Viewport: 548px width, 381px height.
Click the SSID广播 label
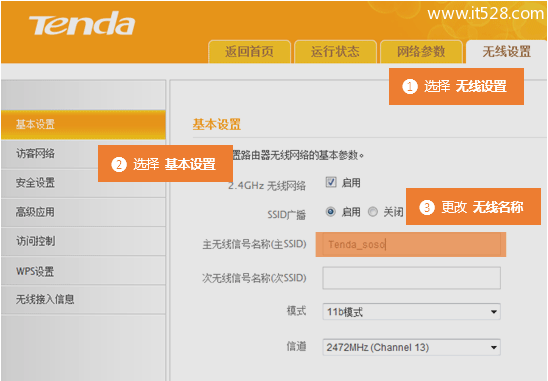tap(287, 215)
